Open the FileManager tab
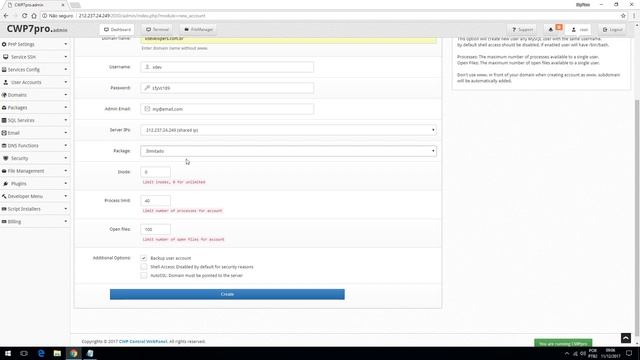 click(x=199, y=29)
